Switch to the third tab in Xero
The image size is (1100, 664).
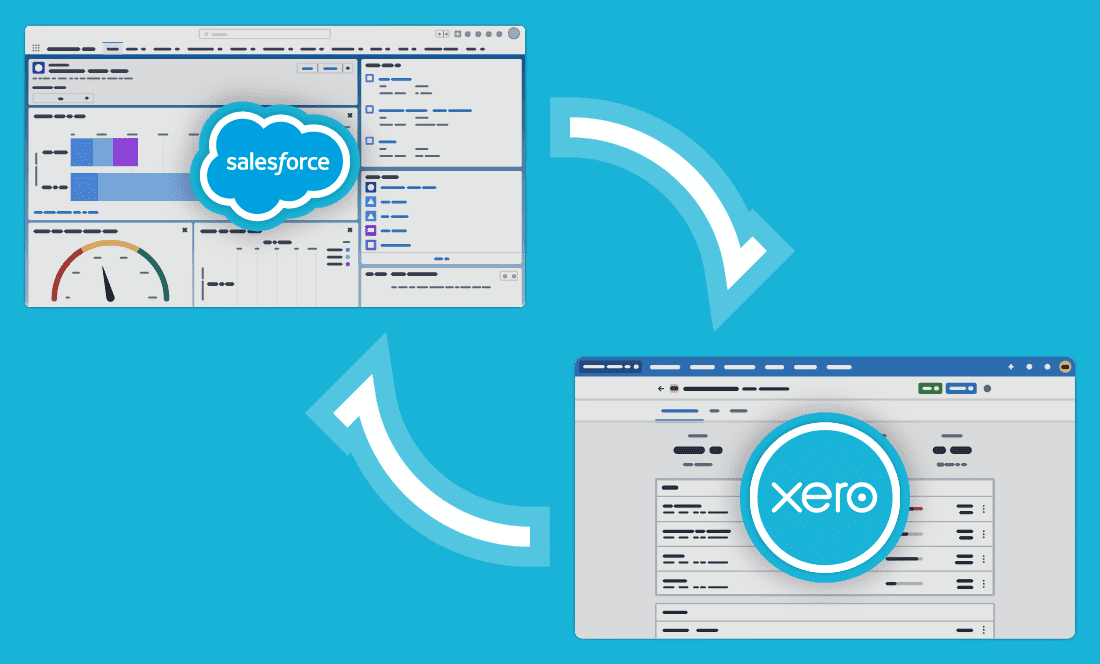(738, 411)
